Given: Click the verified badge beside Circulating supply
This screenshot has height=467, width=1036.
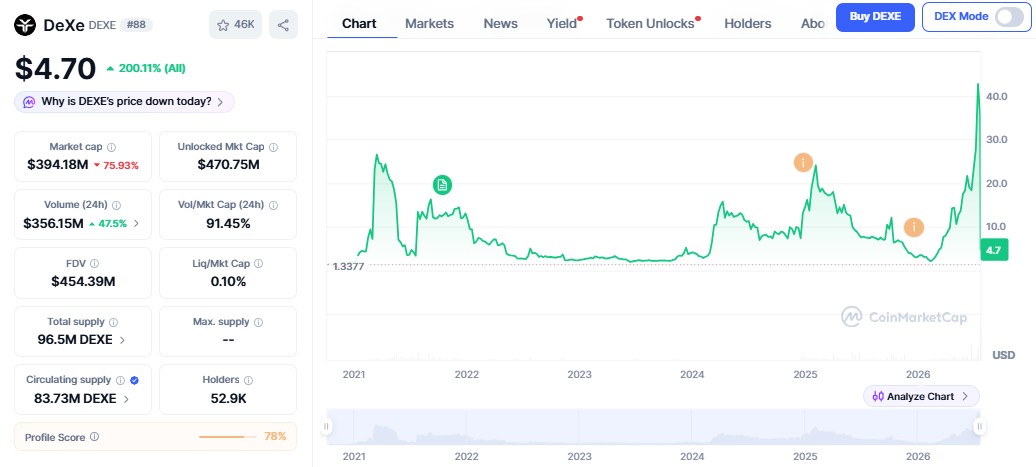Looking at the screenshot, I should click(134, 380).
